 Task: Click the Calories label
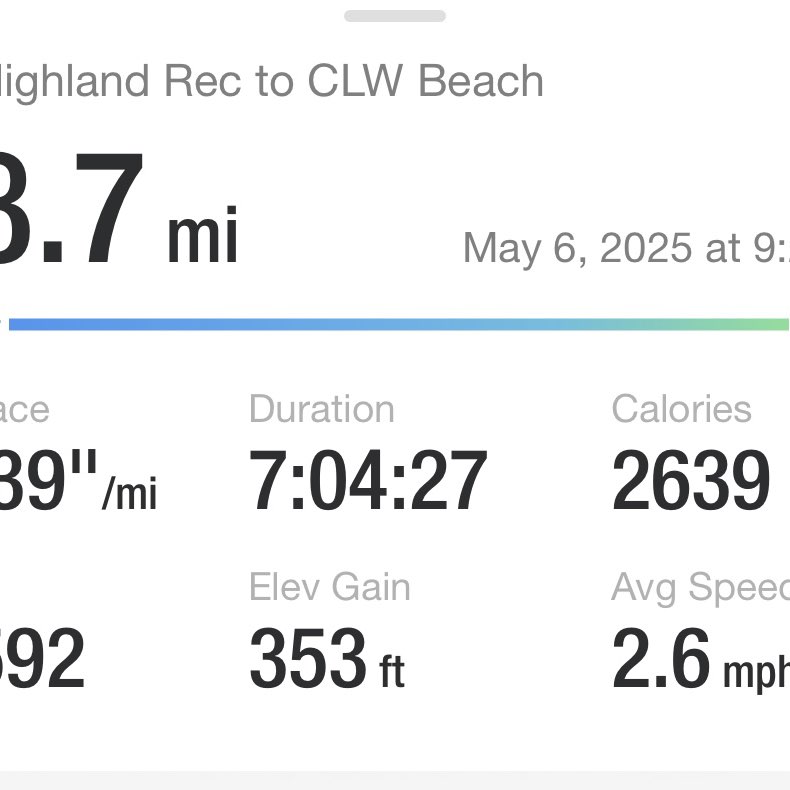[x=681, y=409]
